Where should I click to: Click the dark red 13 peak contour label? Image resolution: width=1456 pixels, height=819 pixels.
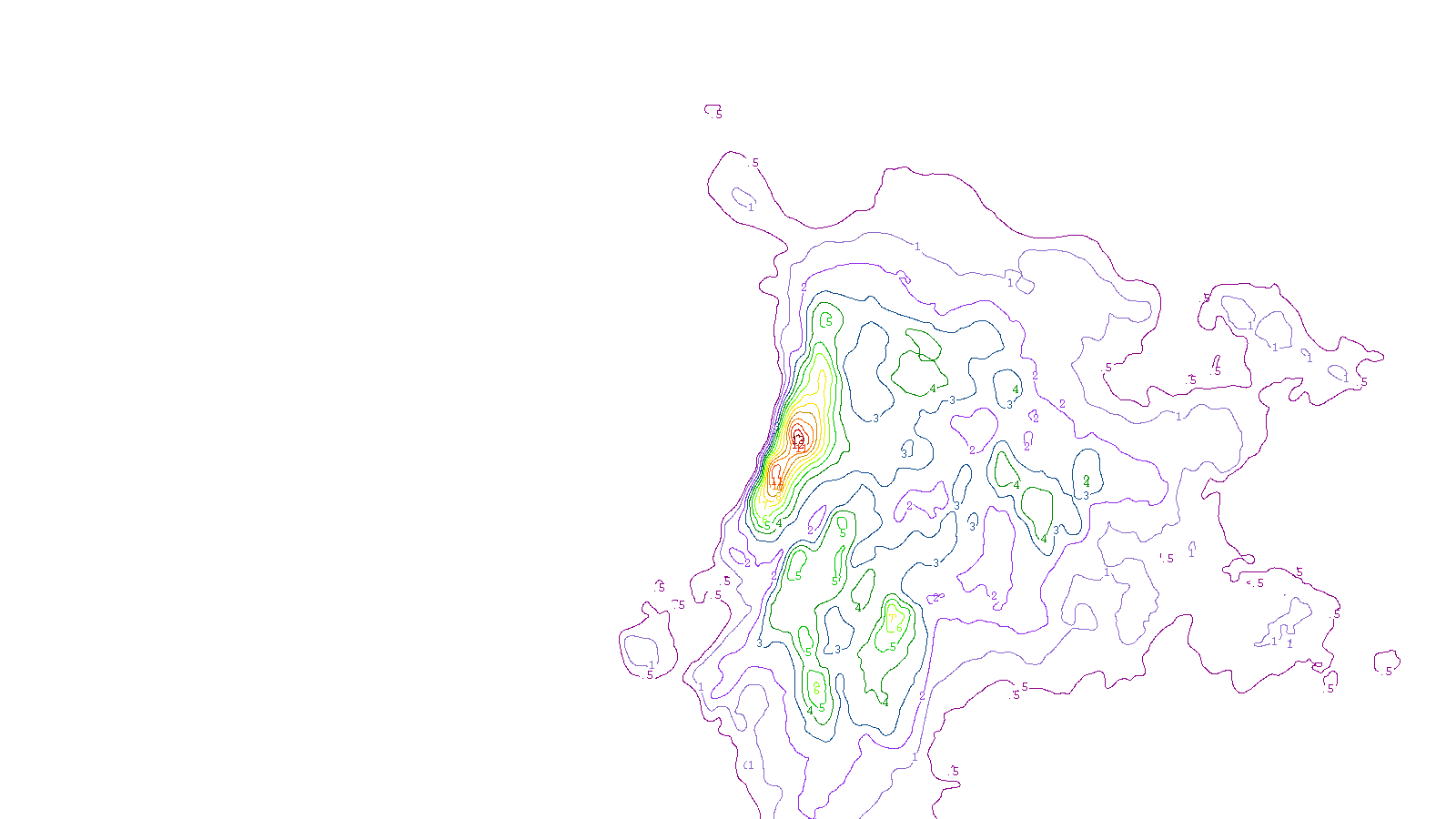798,439
